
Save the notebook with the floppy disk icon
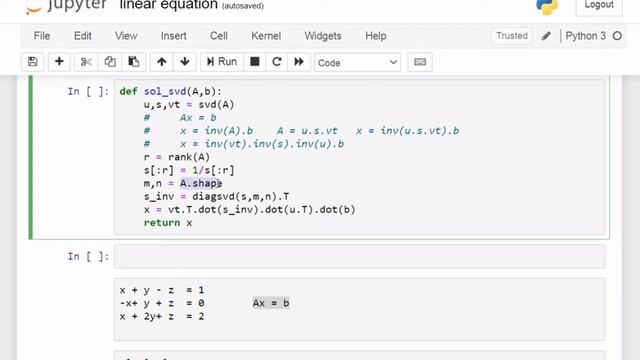point(33,62)
